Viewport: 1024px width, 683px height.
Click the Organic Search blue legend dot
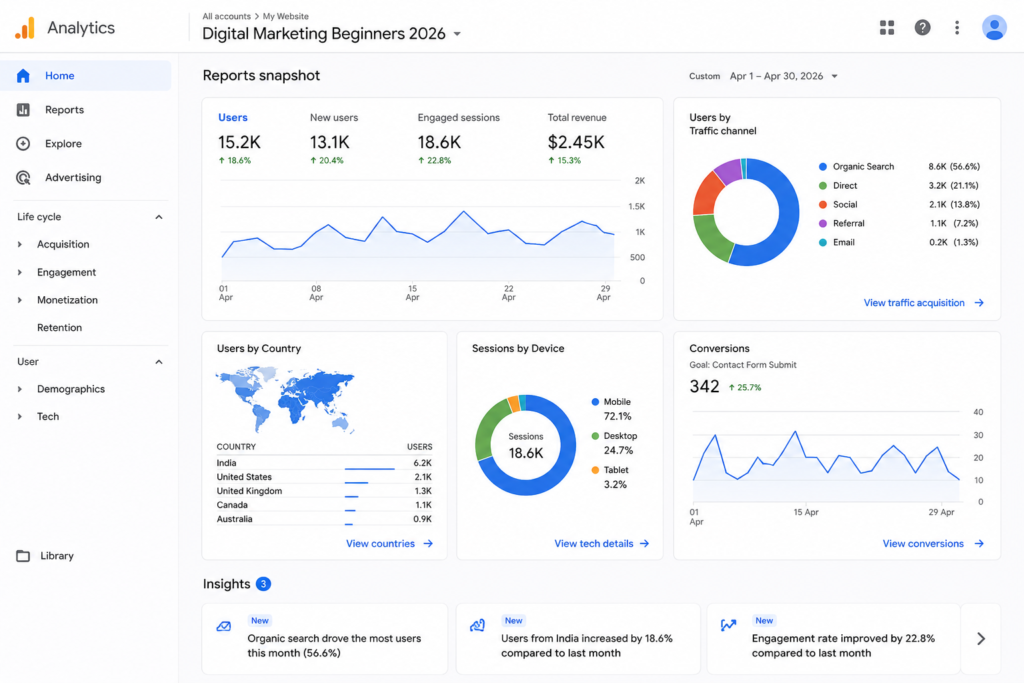(823, 167)
